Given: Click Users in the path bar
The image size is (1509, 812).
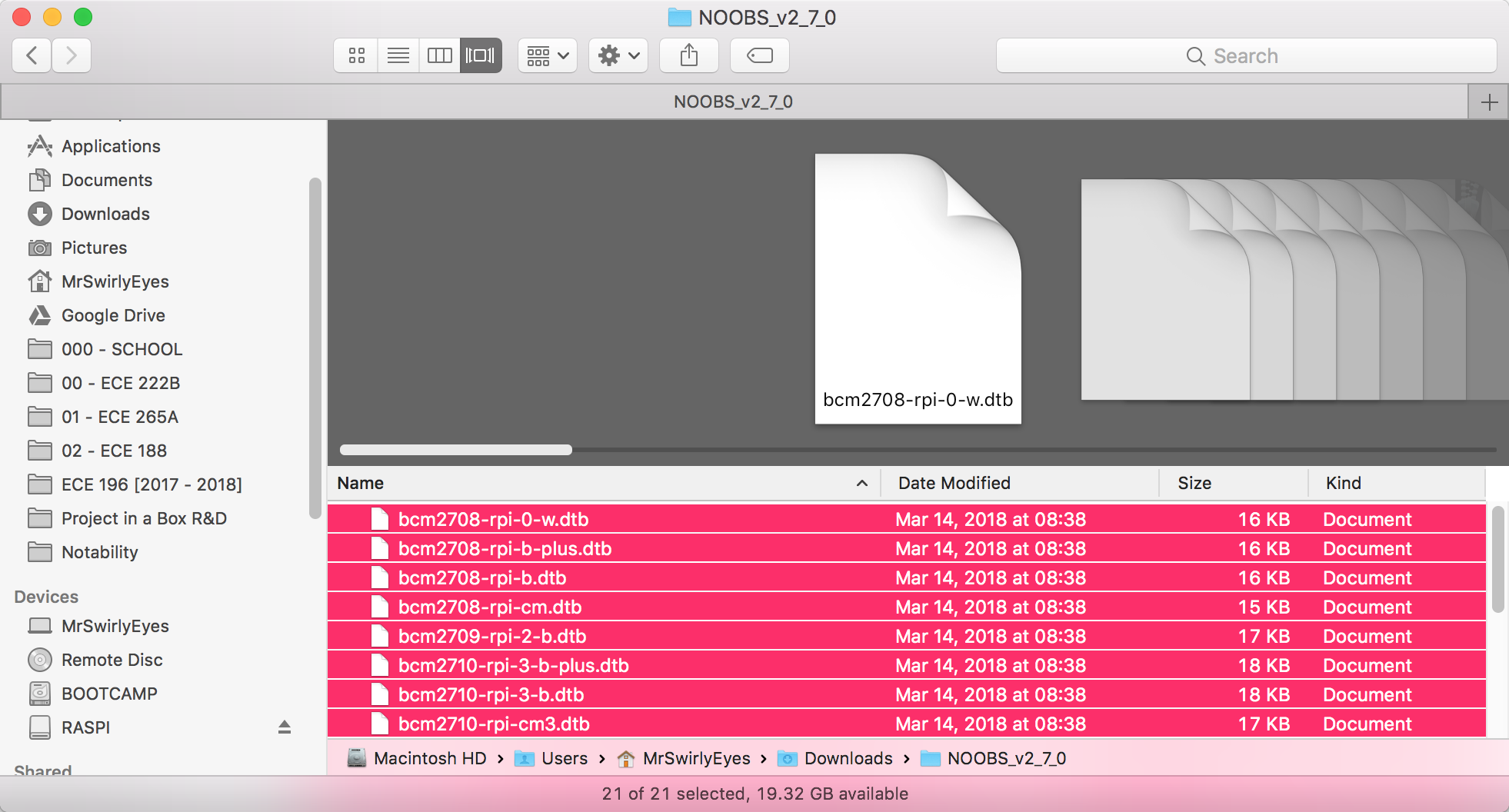Looking at the screenshot, I should [564, 758].
